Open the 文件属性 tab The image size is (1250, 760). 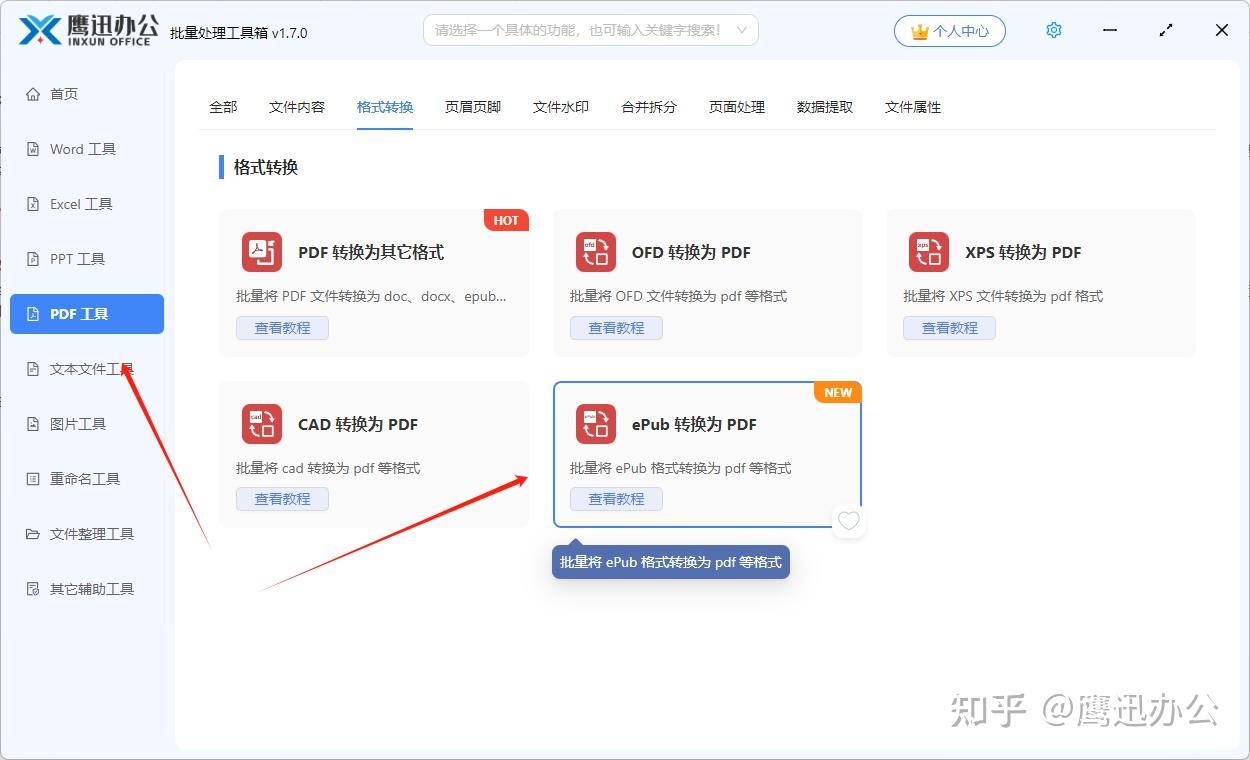coord(913,107)
